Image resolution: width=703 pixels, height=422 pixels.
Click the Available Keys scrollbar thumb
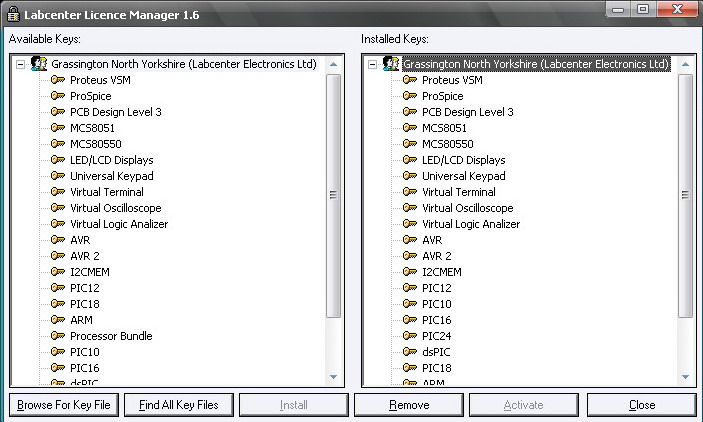coord(333,196)
